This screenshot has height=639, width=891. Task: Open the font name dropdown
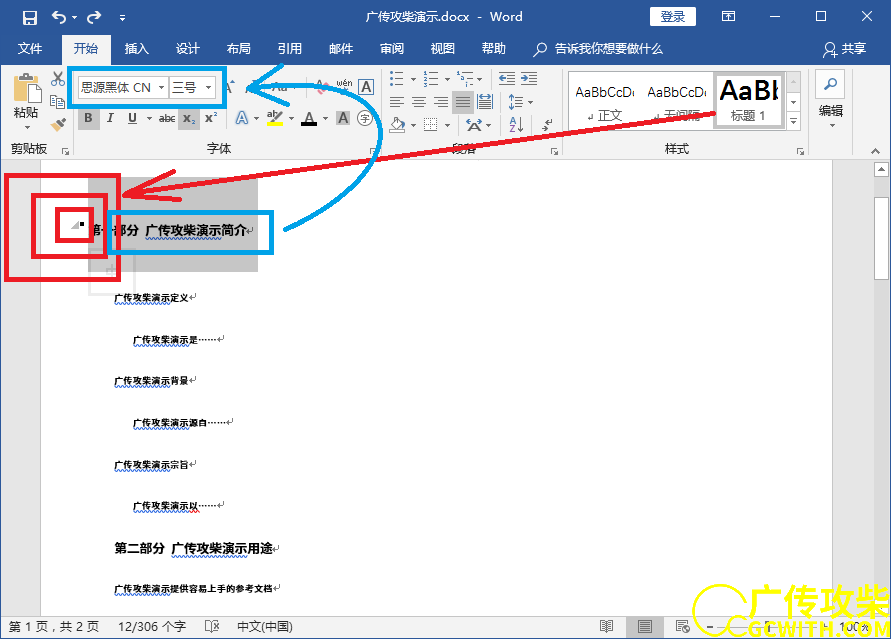[161, 88]
